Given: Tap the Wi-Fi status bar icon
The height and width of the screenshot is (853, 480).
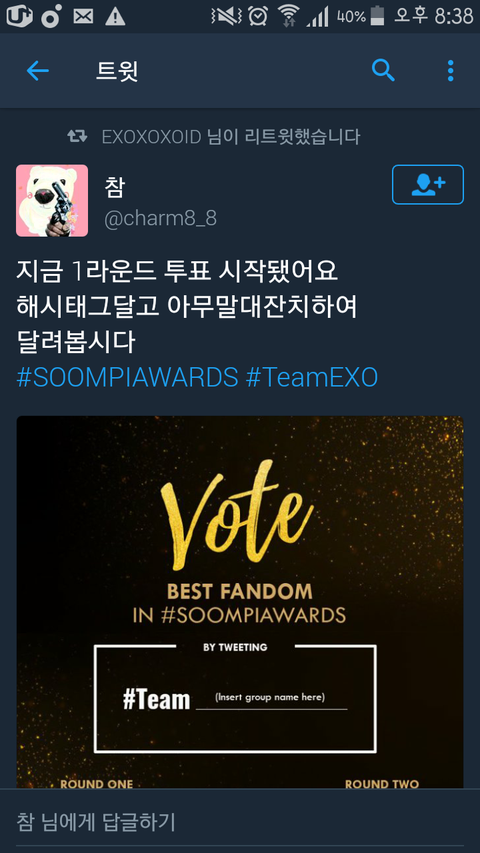Looking at the screenshot, I should (288, 16).
